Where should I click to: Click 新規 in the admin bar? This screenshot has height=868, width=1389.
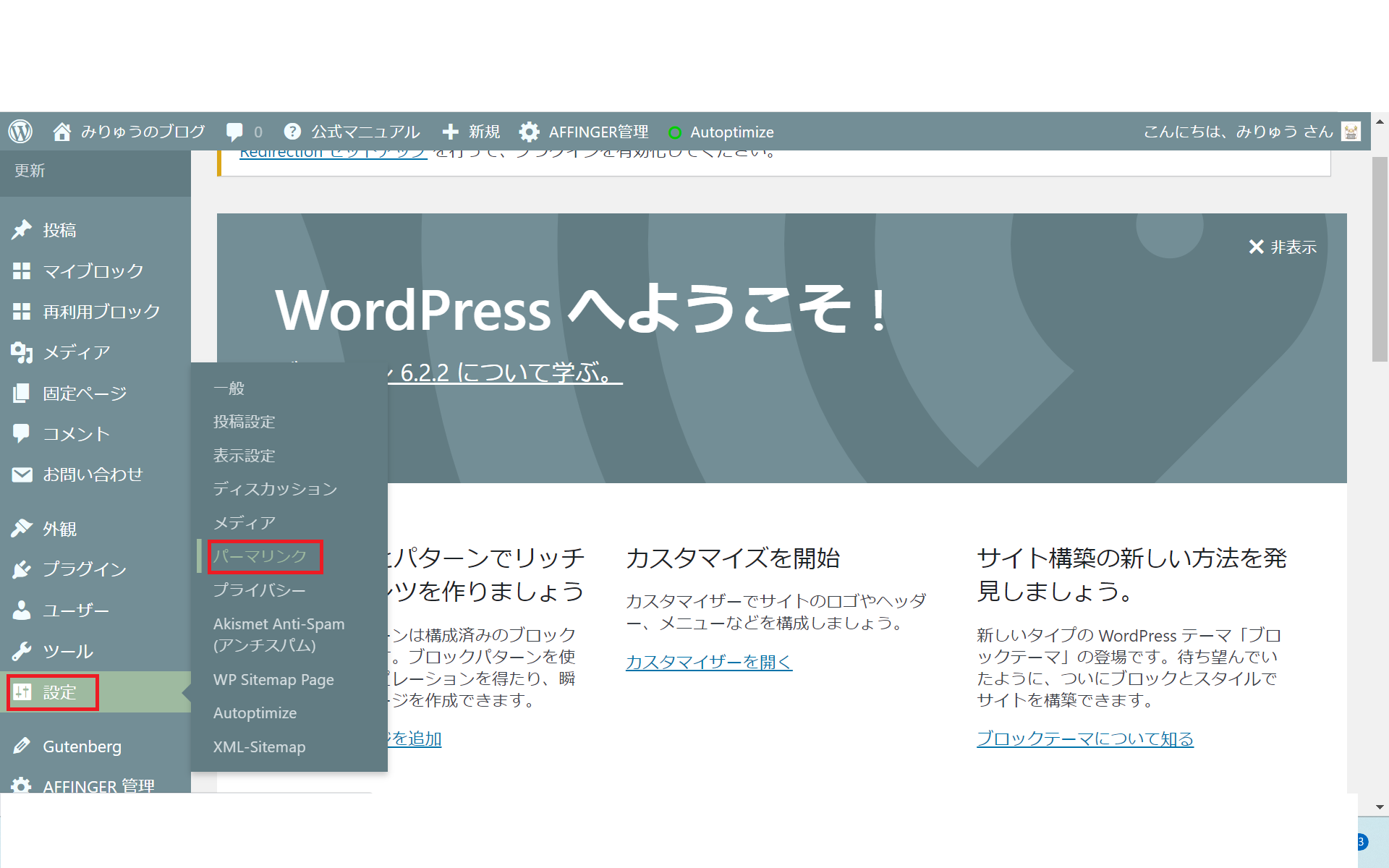(484, 132)
